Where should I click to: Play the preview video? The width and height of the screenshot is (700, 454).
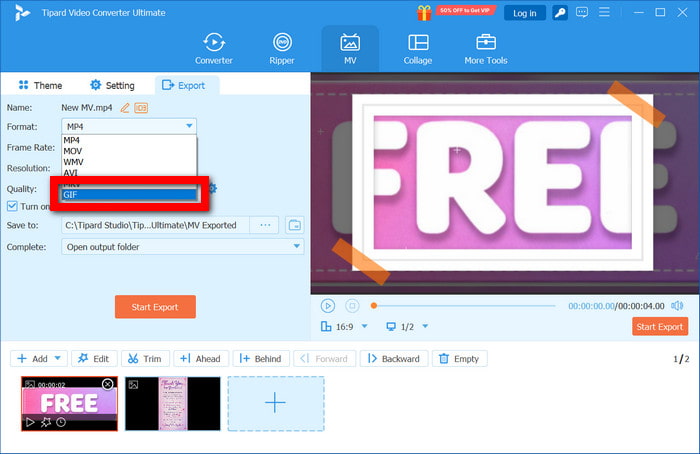328,306
